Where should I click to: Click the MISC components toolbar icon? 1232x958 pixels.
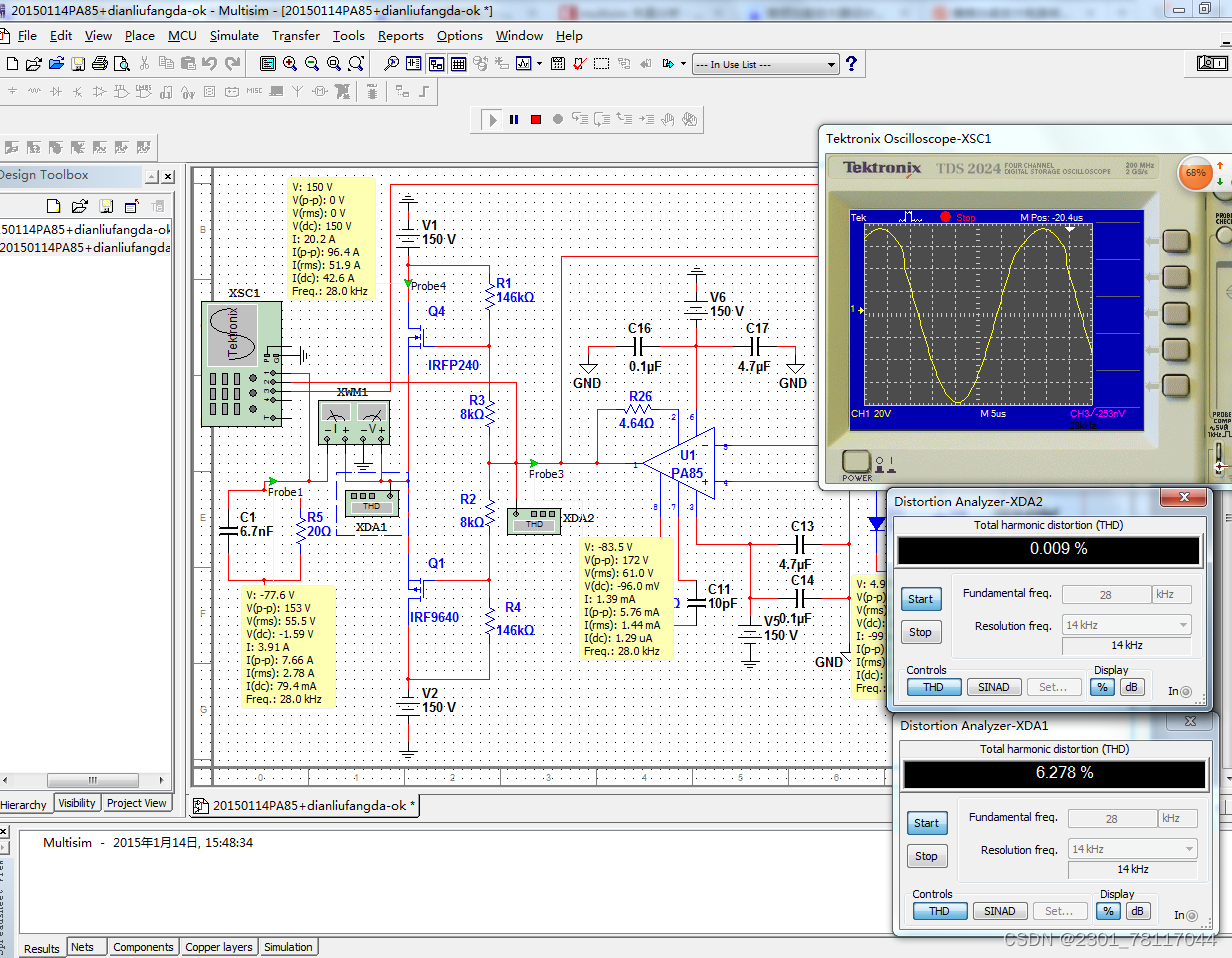[x=254, y=91]
